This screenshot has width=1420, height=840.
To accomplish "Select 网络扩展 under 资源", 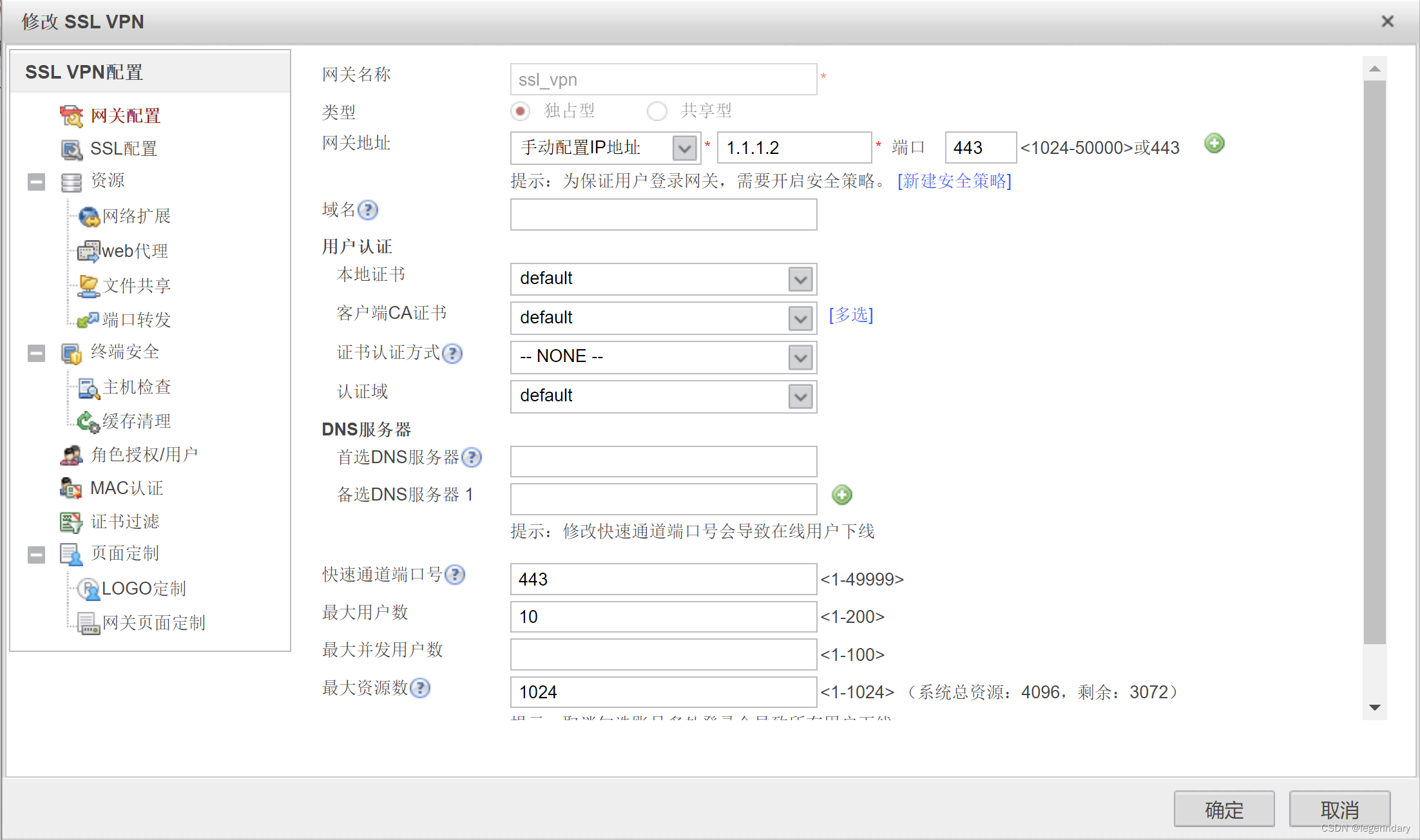I will [x=136, y=216].
